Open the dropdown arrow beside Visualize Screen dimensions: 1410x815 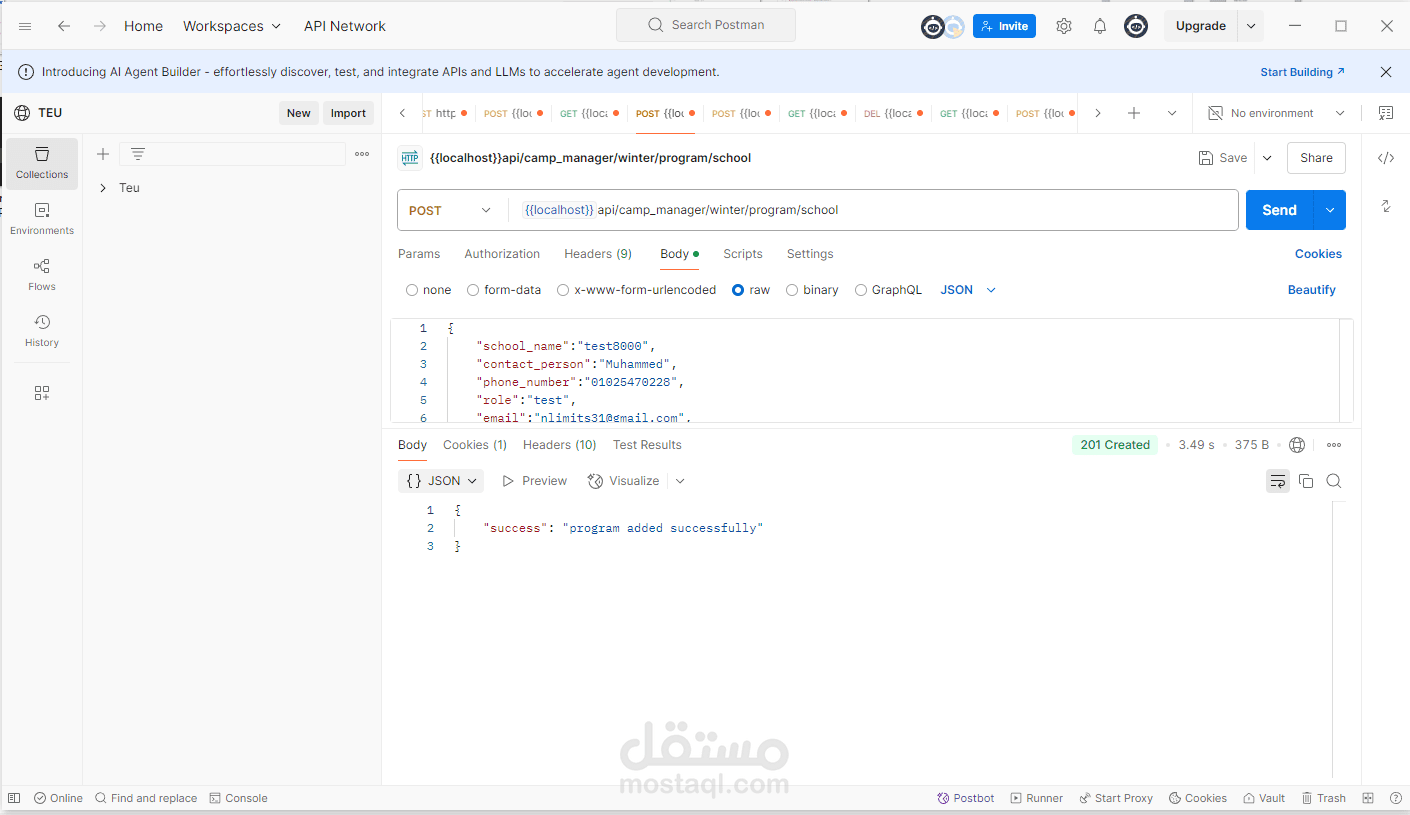680,481
